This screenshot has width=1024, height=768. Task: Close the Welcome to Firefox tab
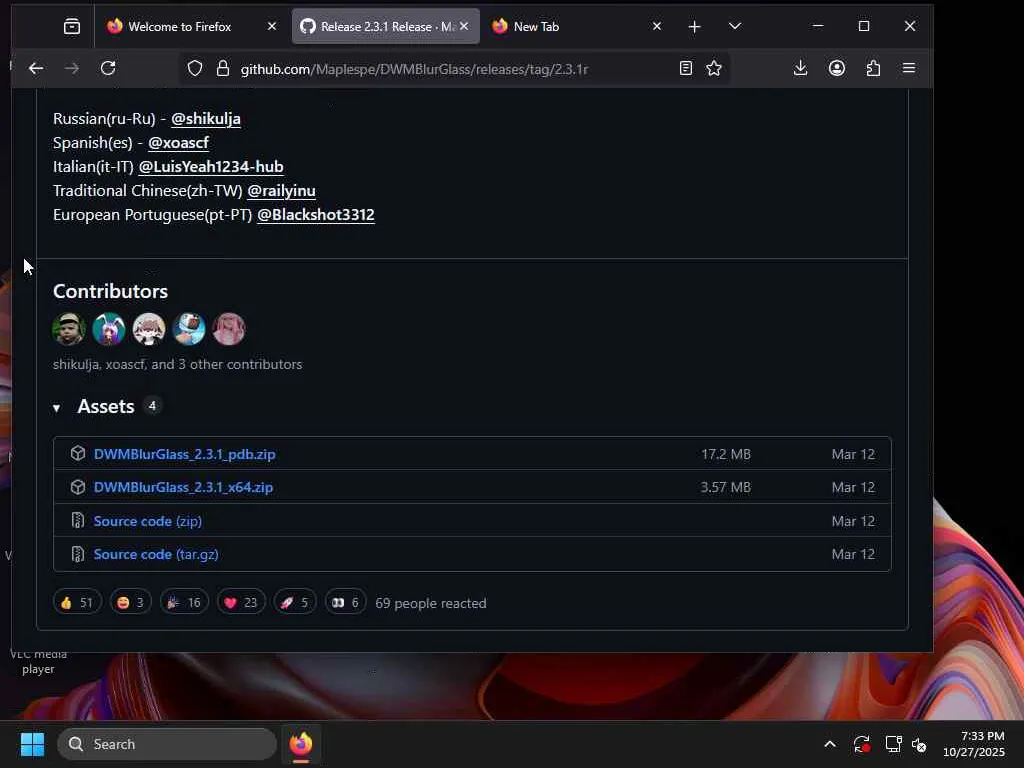pyautogui.click(x=272, y=27)
